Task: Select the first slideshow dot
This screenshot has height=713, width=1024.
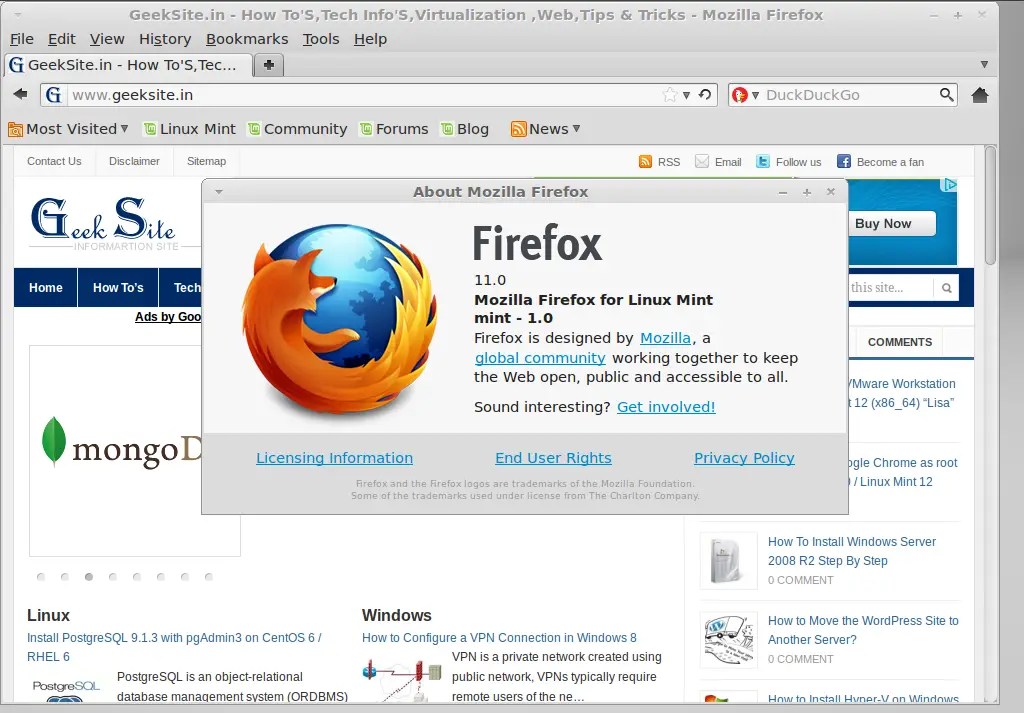Action: coord(41,577)
